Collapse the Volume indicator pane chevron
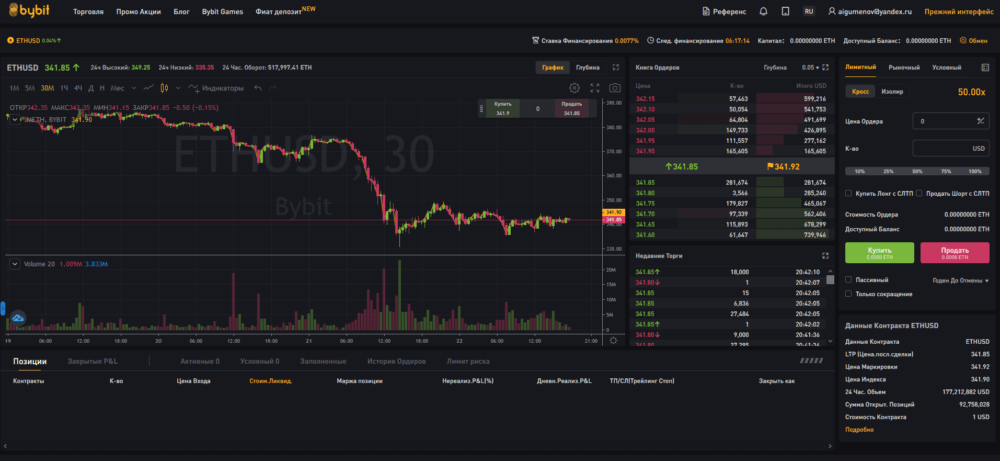The width and height of the screenshot is (1000, 461). [14, 264]
